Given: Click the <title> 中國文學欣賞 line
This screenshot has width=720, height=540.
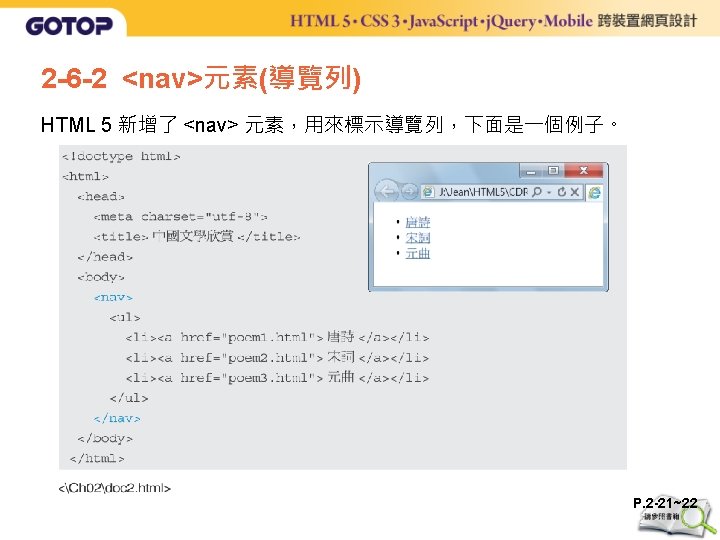Looking at the screenshot, I should click(x=197, y=237).
